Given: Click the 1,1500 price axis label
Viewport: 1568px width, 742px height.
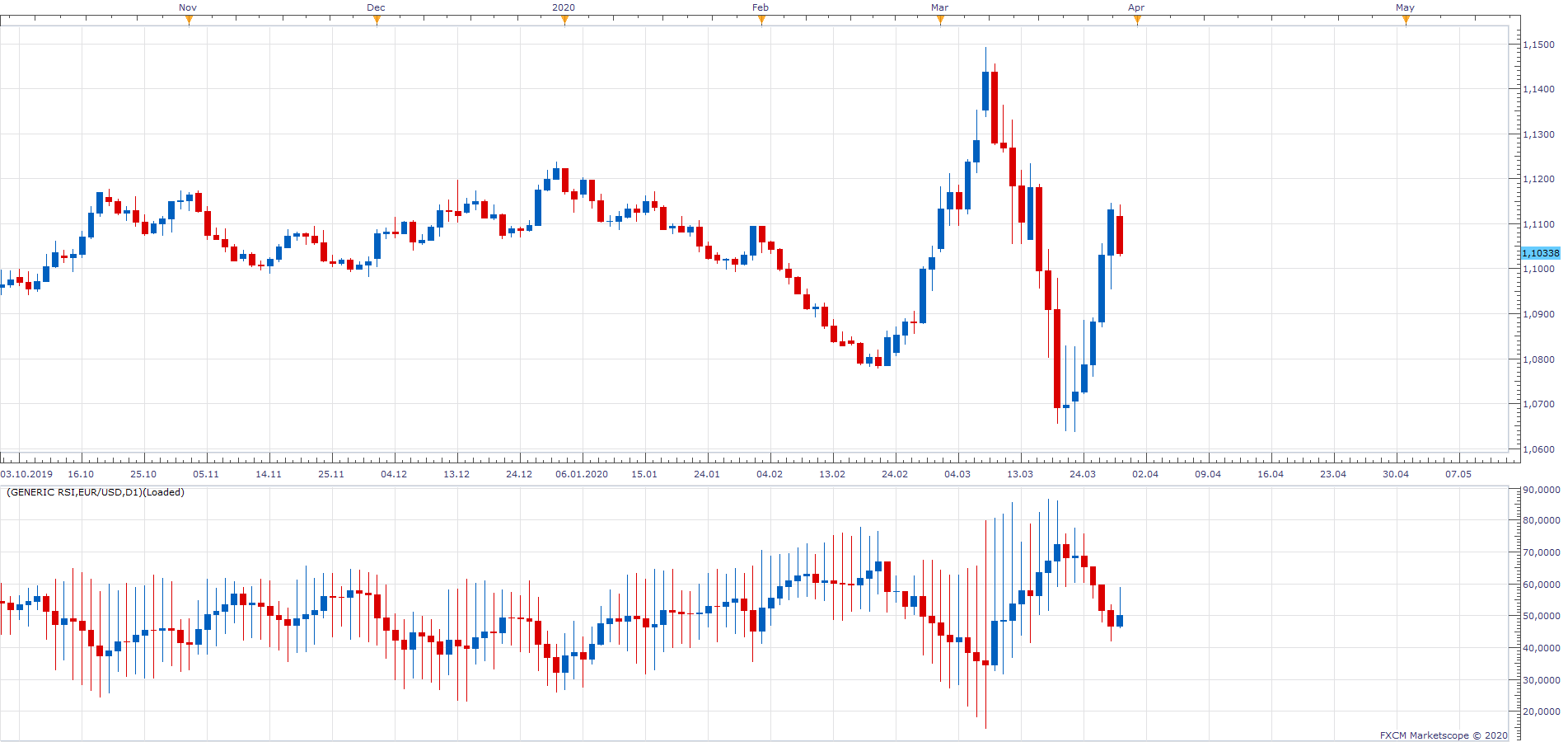Looking at the screenshot, I should click(1539, 45).
